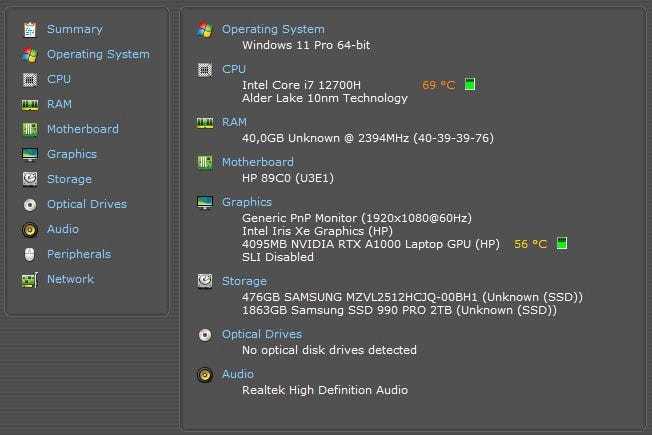
Task: Follow the Graphics heading link in summary
Action: point(247,202)
